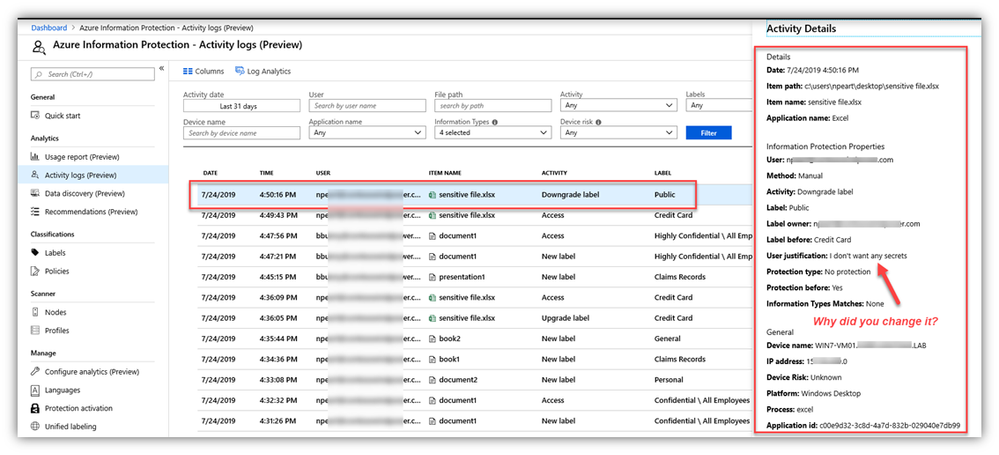Click Excel icon of 4:36:05 PM sensitive file.xlsx
Viewport: 999px width, 455px height.
432,318
